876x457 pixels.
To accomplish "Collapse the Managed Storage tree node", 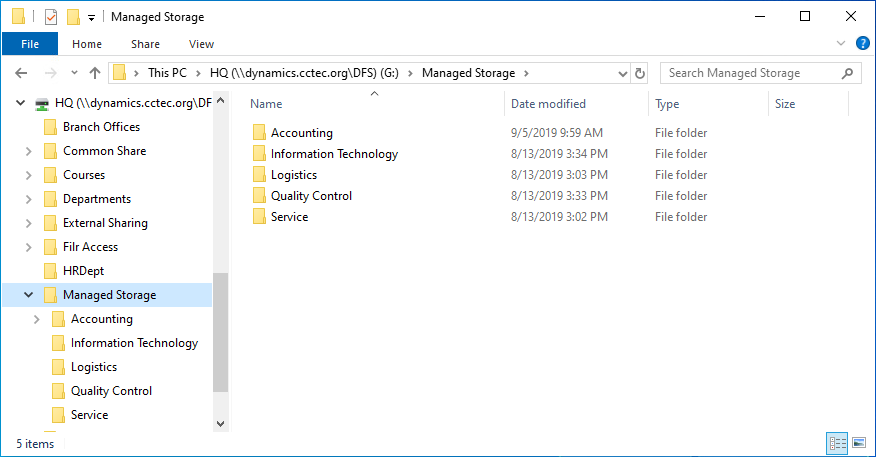I will click(28, 295).
